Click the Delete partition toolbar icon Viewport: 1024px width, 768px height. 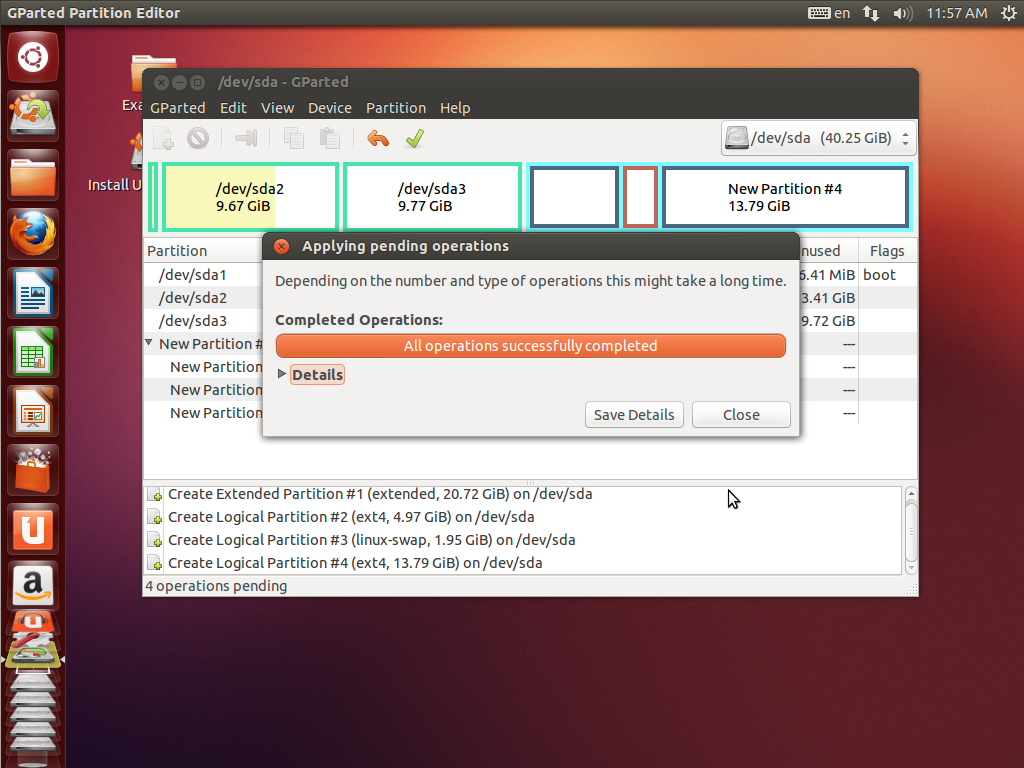point(198,139)
